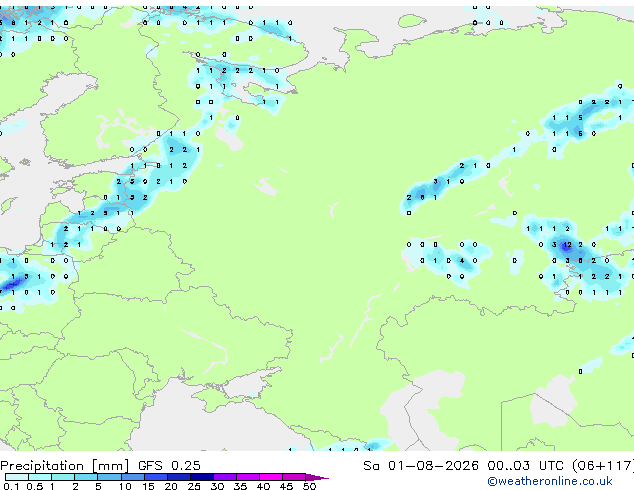Choose the 35–40 mm legend swatch
The width and height of the screenshot is (634, 490).
248,477
